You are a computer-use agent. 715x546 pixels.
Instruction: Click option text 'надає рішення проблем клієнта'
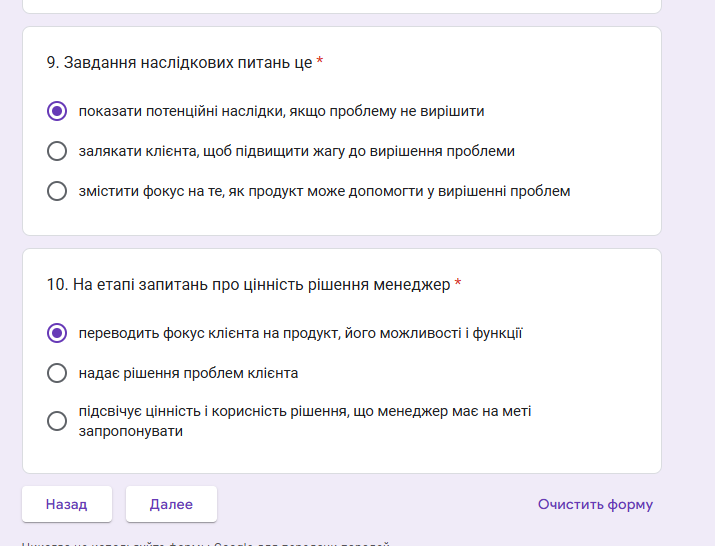point(188,373)
